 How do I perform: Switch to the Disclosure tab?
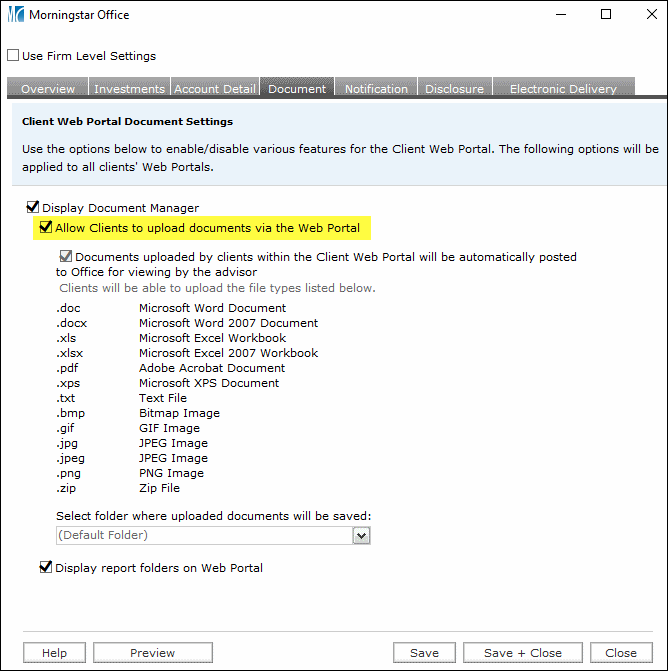click(x=454, y=89)
